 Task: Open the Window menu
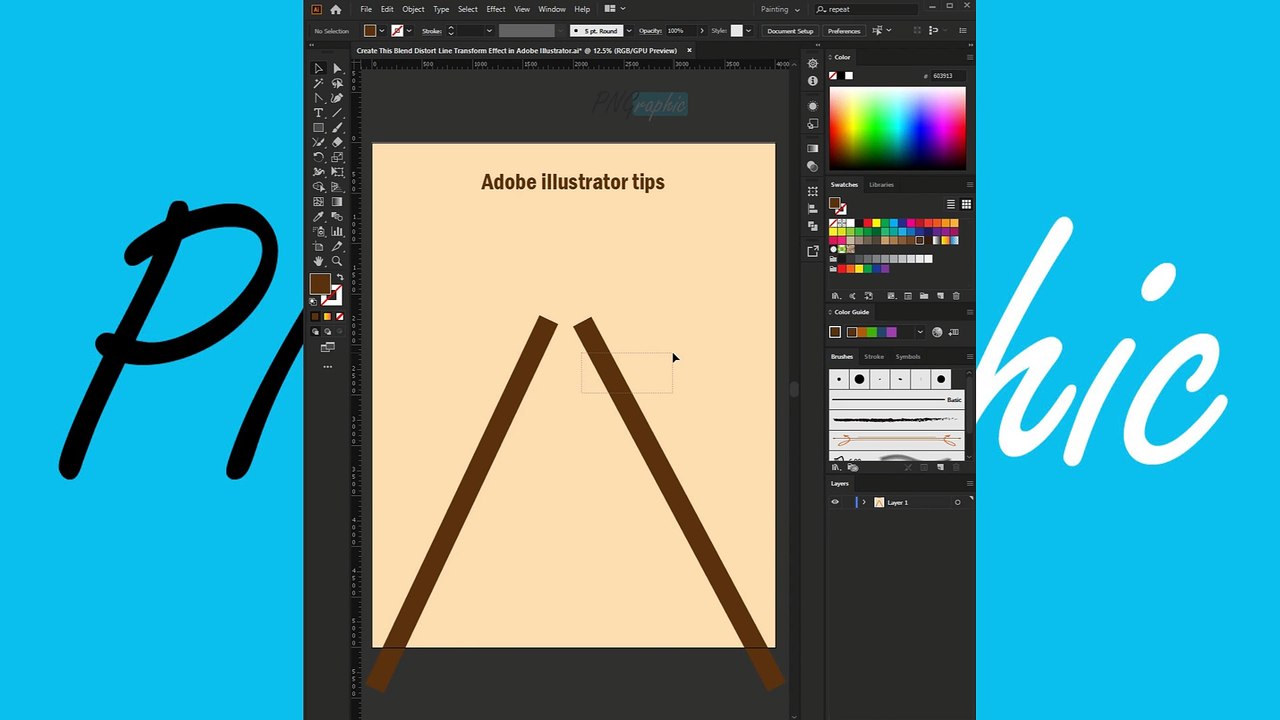tap(552, 9)
